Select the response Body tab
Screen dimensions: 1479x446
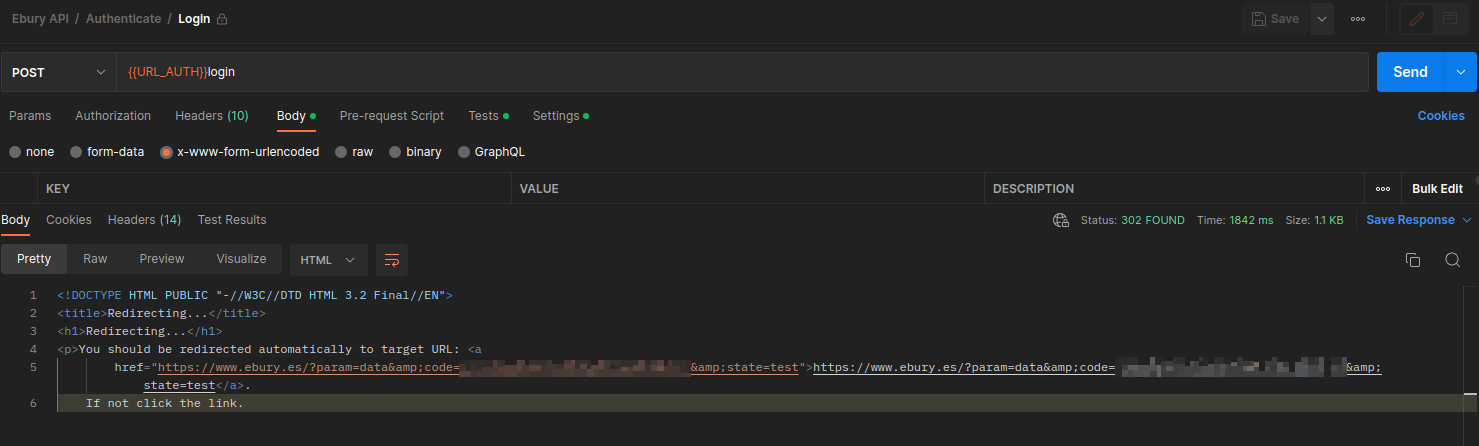click(x=15, y=220)
